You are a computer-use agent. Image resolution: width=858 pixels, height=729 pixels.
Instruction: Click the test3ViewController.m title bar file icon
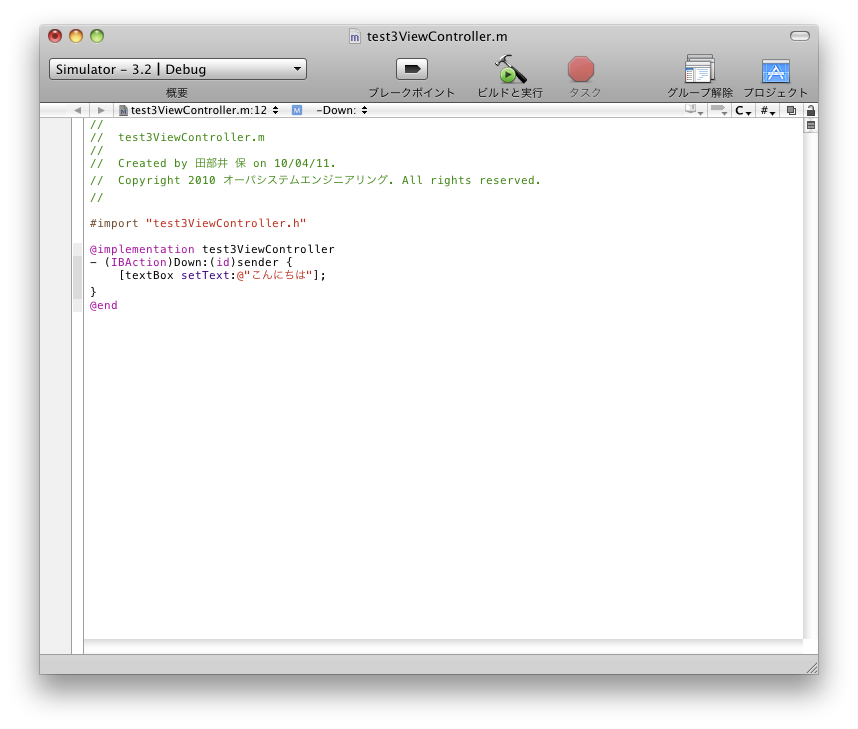click(x=354, y=36)
